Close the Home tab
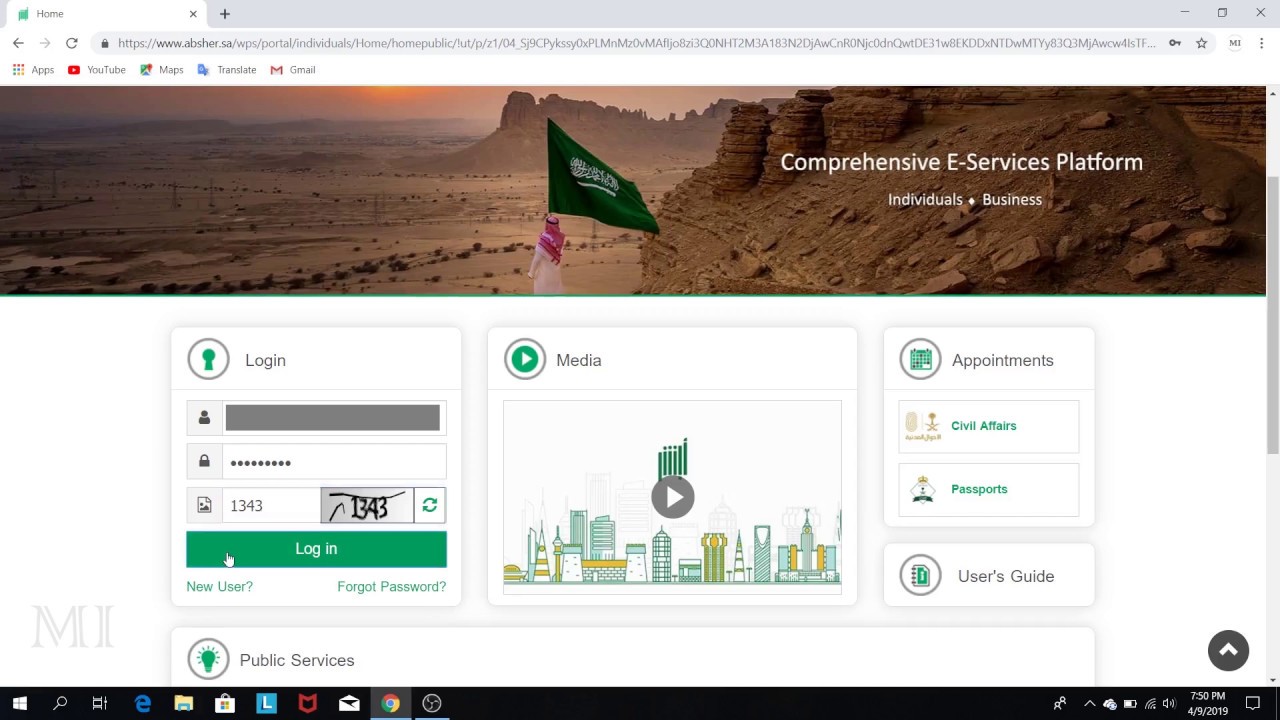This screenshot has height=720, width=1280. [193, 14]
